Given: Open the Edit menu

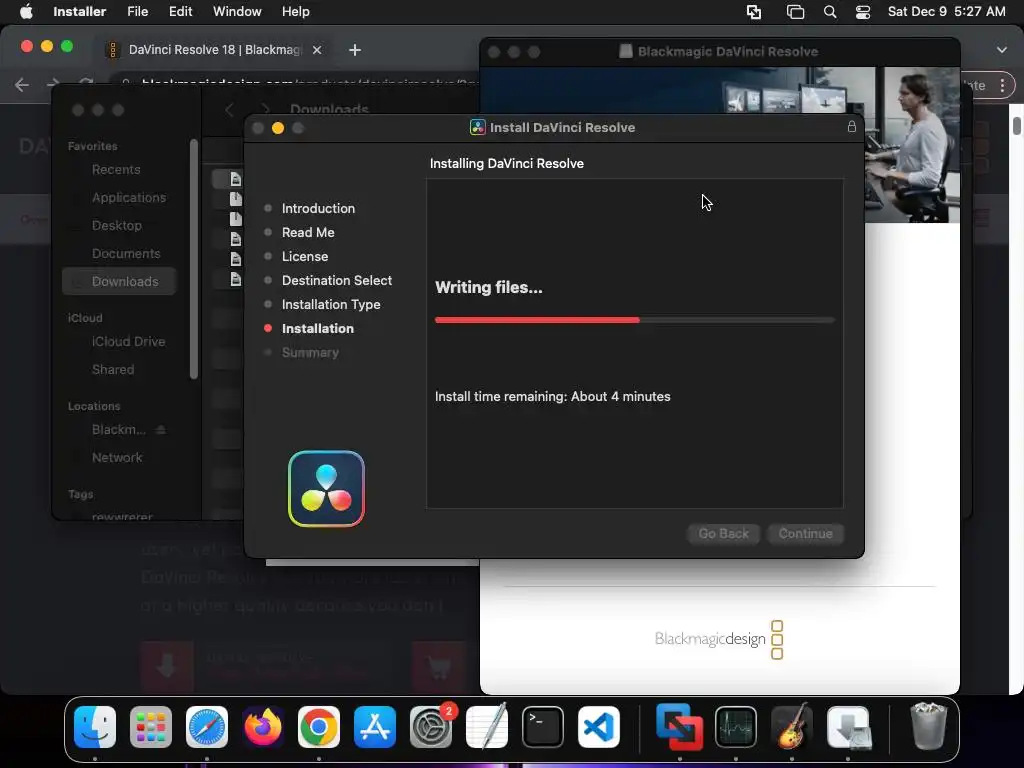Looking at the screenshot, I should click(x=180, y=12).
